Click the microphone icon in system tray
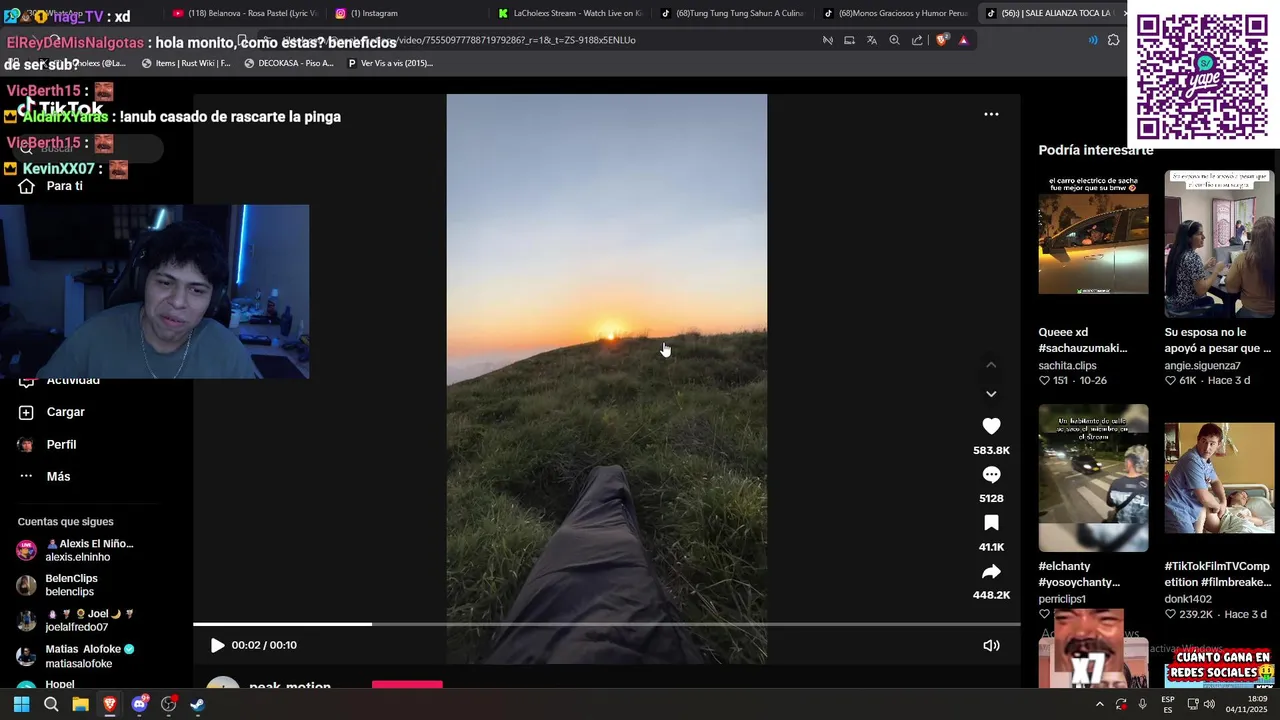The height and width of the screenshot is (720, 1280). (x=1142, y=704)
